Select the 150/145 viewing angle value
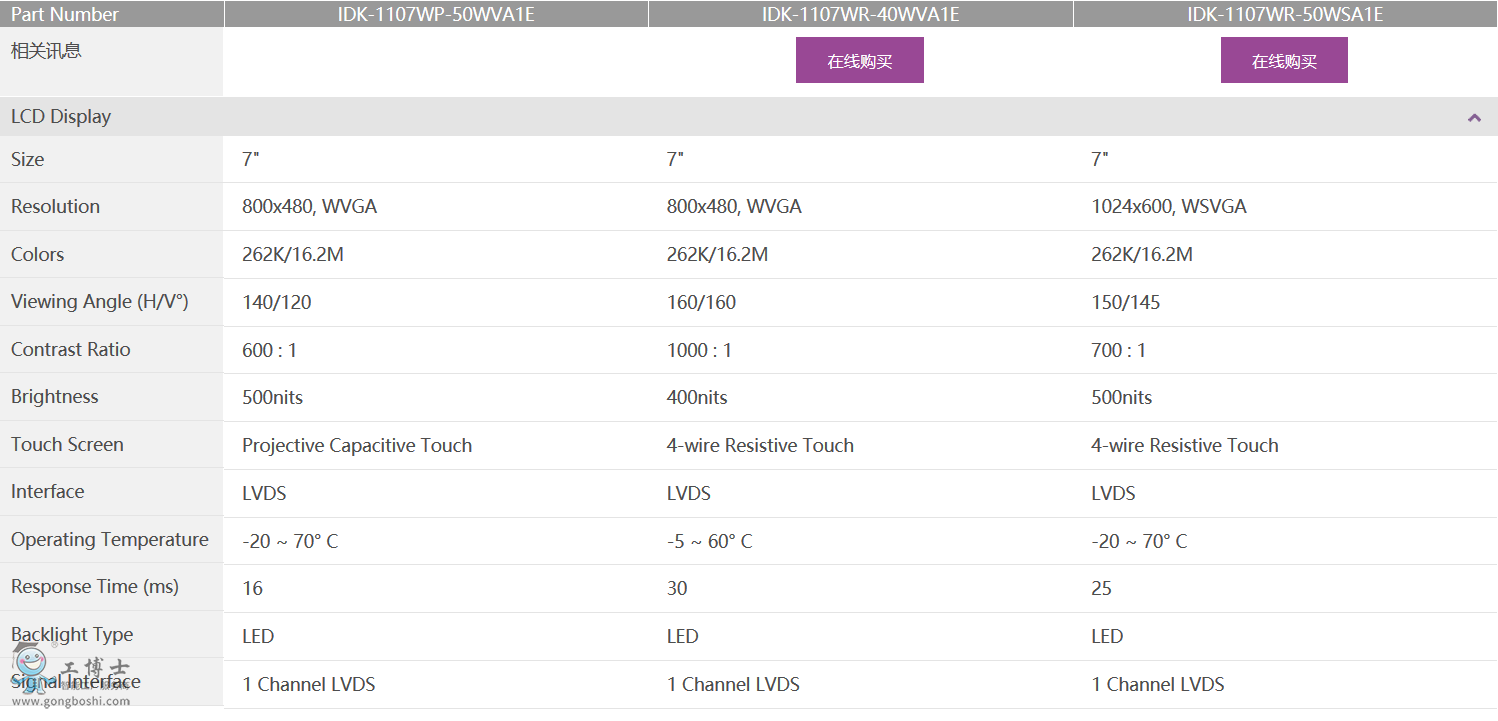This screenshot has height=721, width=1498. point(1125,303)
